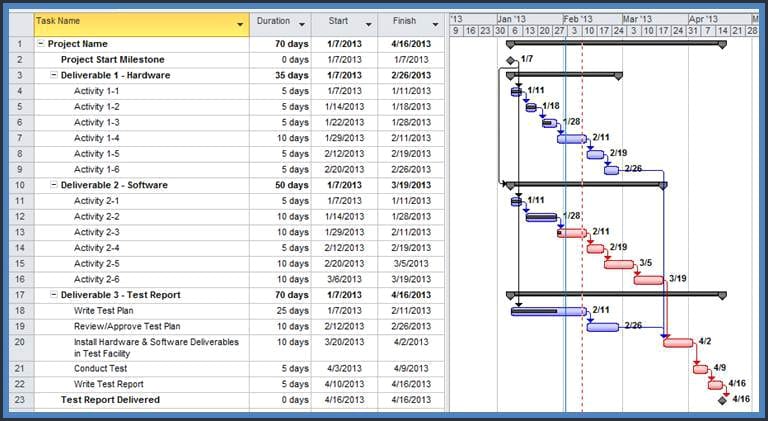Open the Start column filter dropdown
Viewport: 768px width, 421px height.
pos(367,23)
